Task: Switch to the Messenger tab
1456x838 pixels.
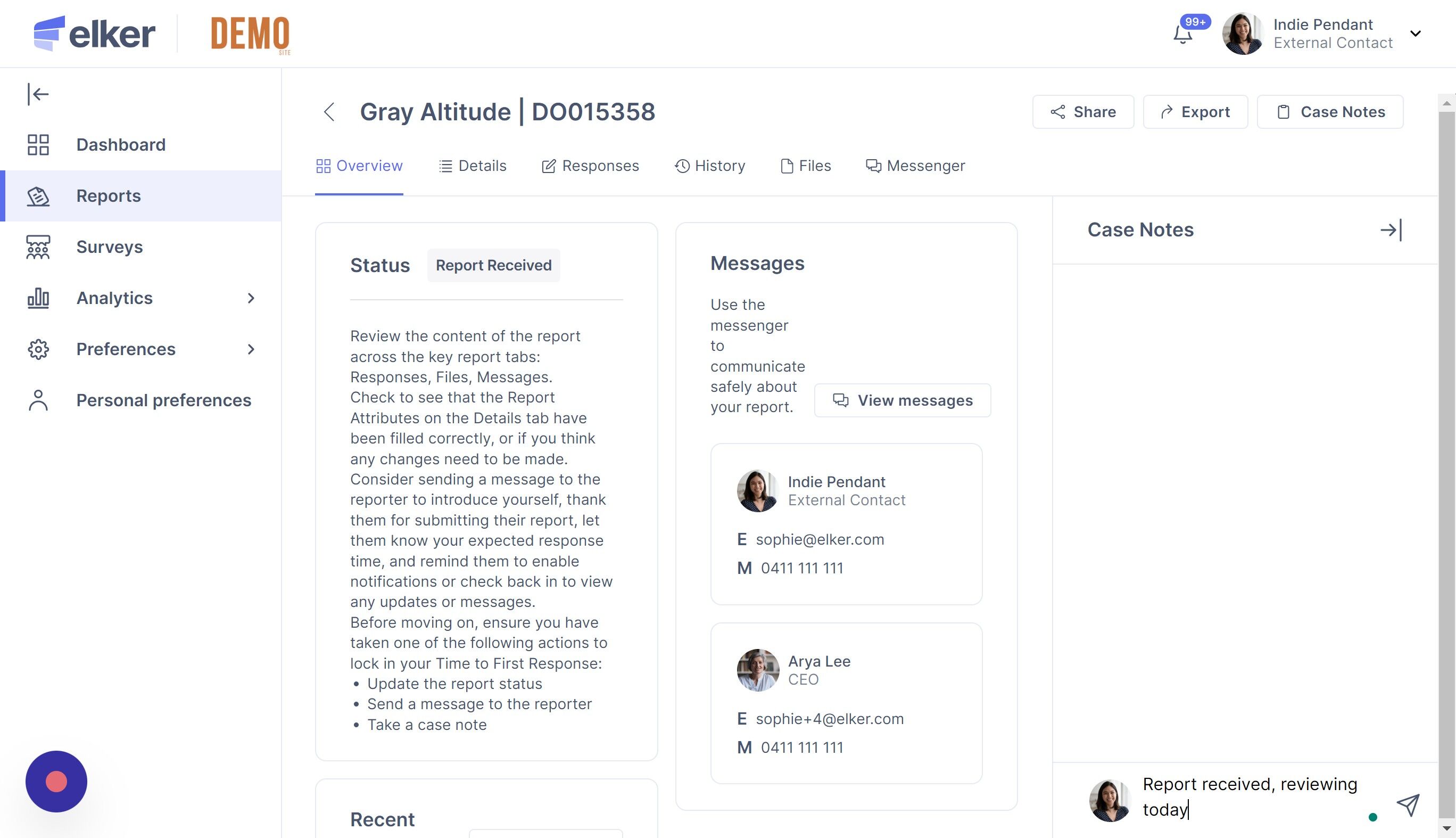Action: pos(915,166)
